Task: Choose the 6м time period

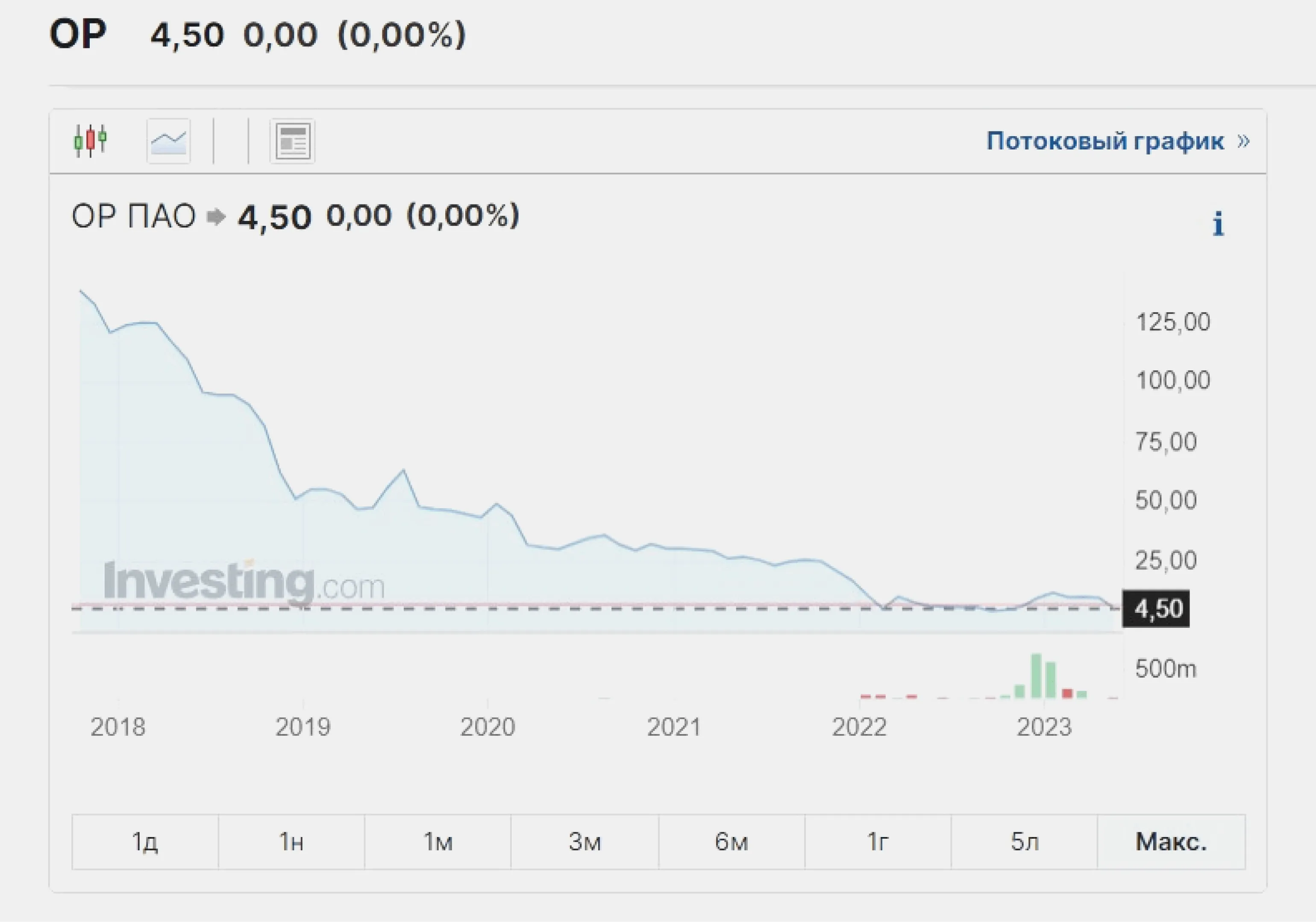Action: [x=731, y=842]
